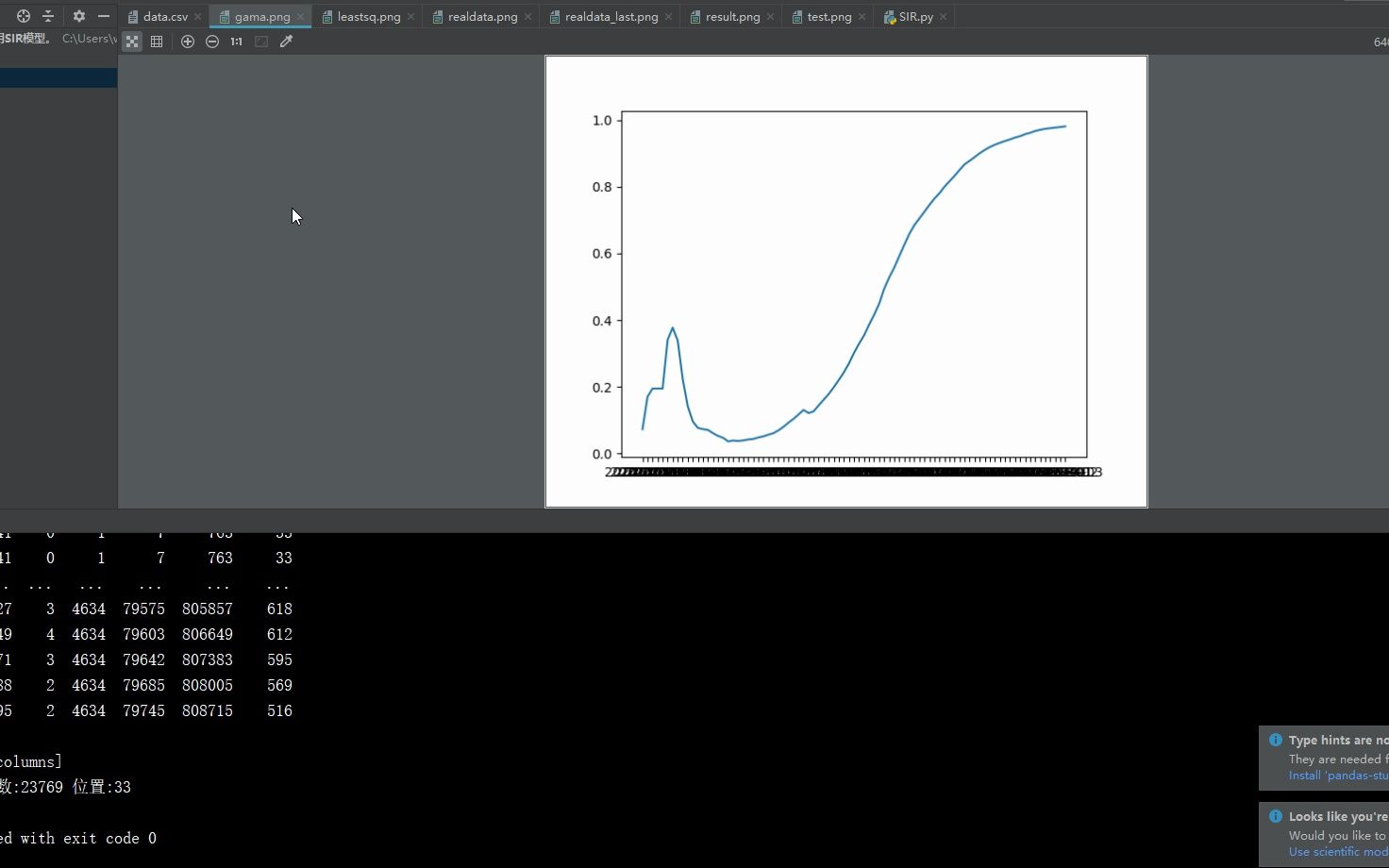Activate the color picker eyedropper
This screenshot has height=868, width=1389.
[x=286, y=42]
